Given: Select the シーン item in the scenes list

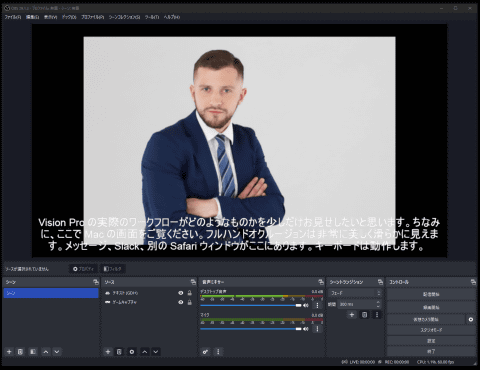Looking at the screenshot, I should pyautogui.click(x=51, y=293).
